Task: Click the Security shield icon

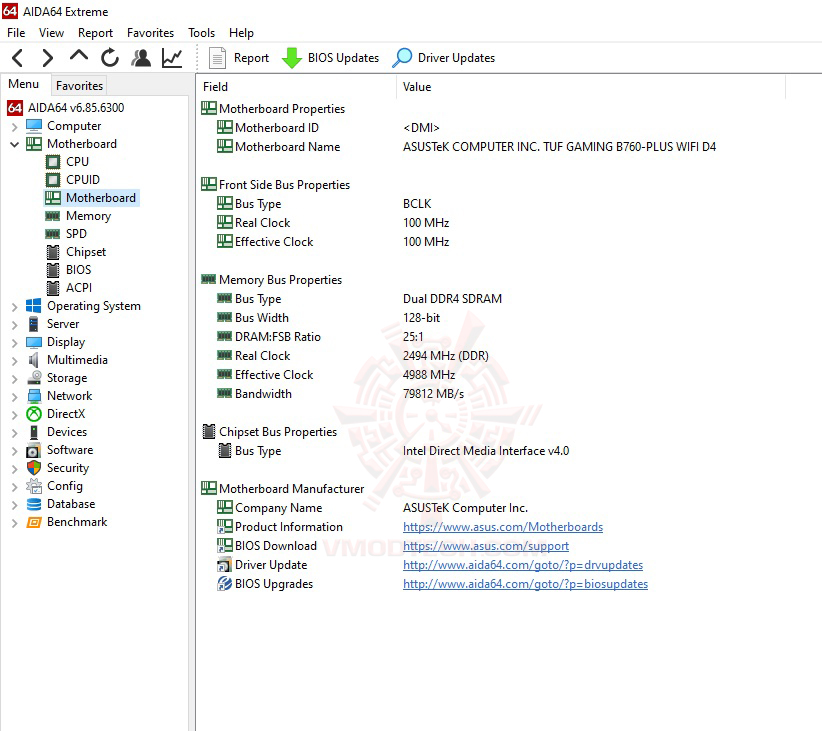Action: click(x=34, y=468)
